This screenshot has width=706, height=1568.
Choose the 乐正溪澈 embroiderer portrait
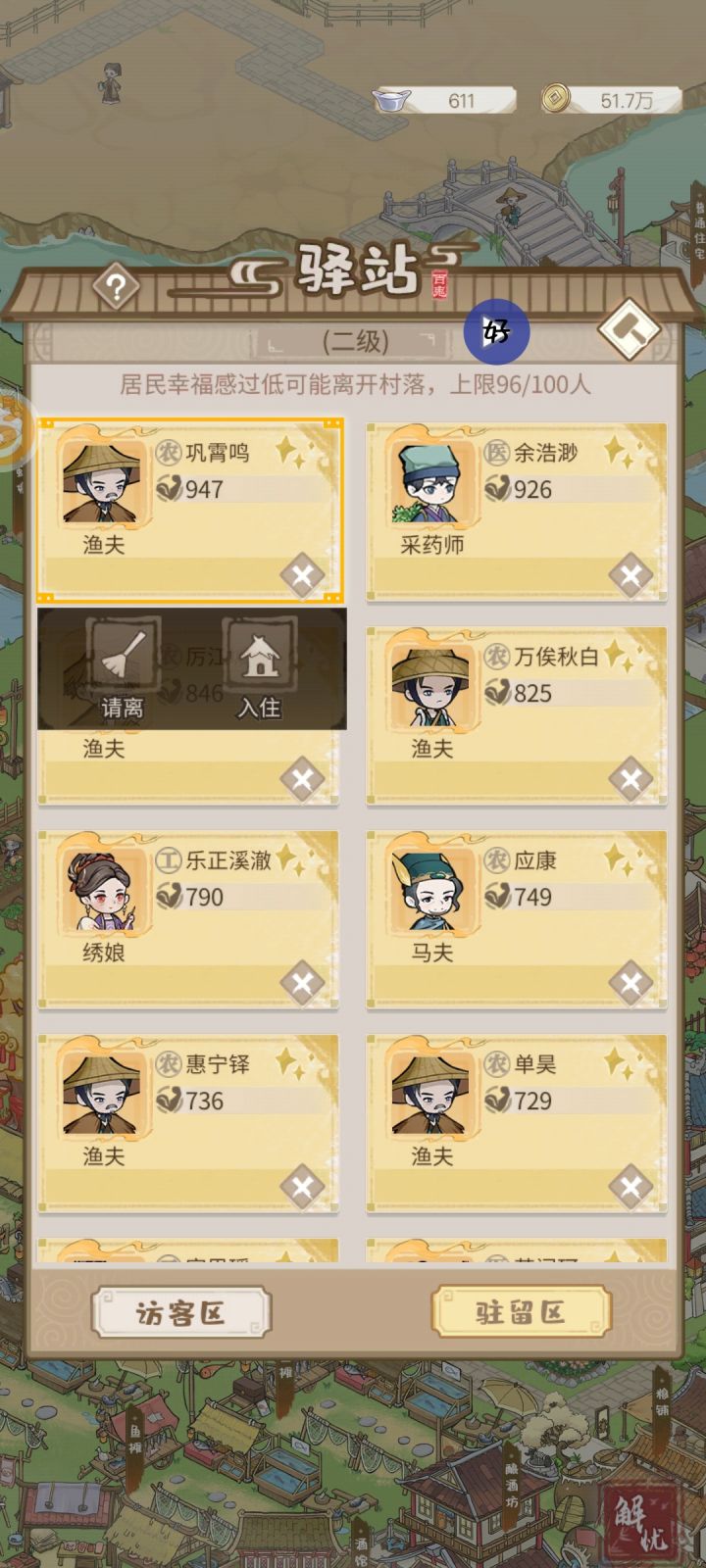102,890
